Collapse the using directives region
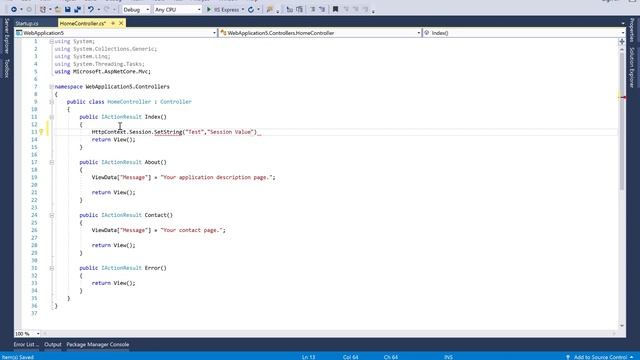640x360 pixels. point(51,41)
